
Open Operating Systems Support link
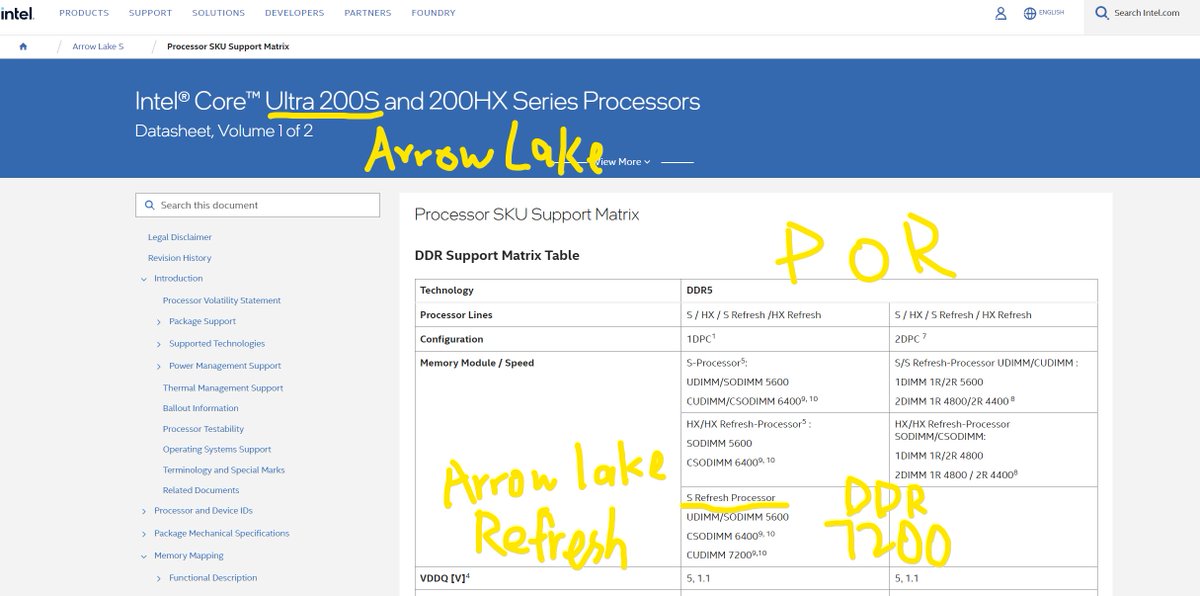point(217,450)
